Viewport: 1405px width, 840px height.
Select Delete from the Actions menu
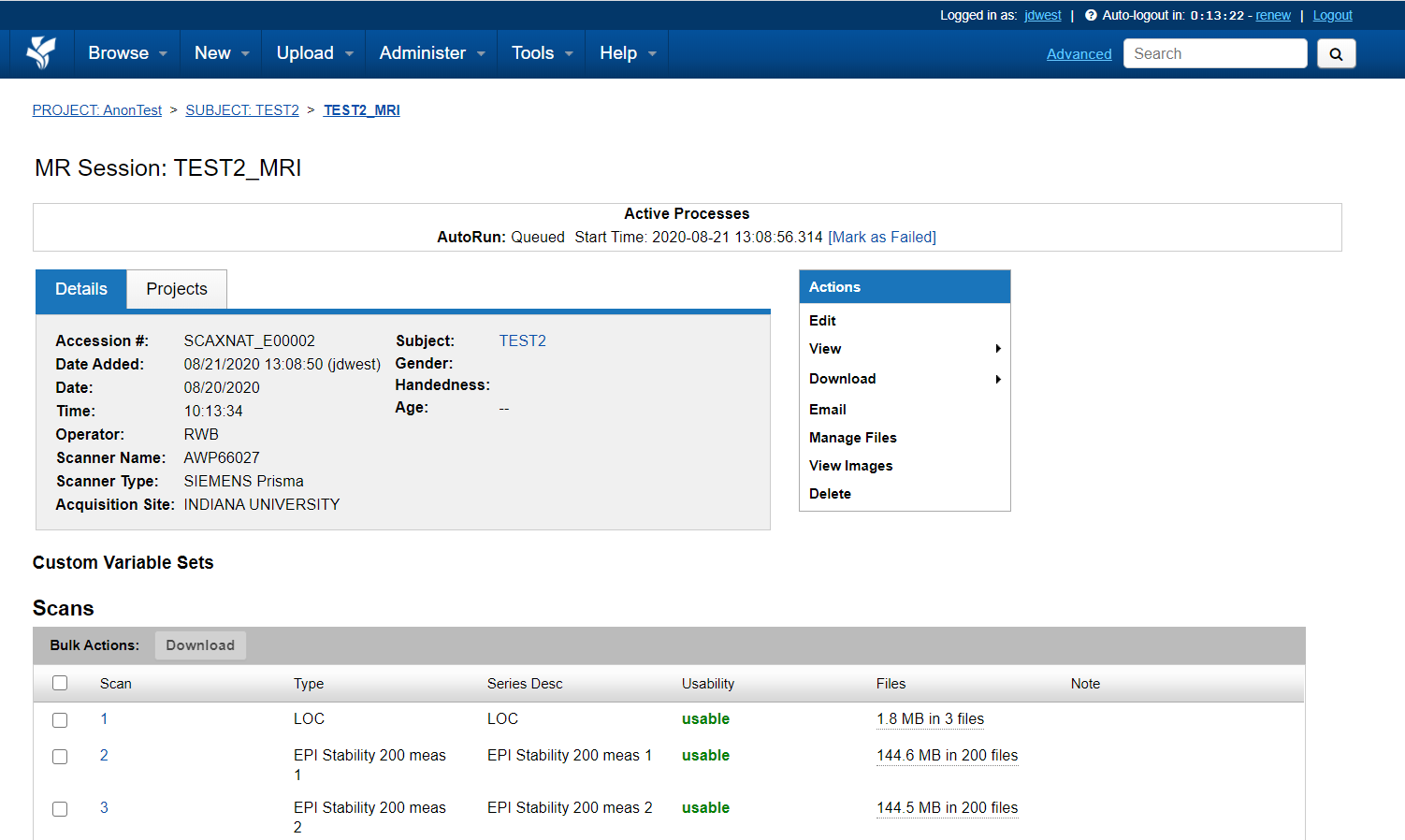coord(830,494)
